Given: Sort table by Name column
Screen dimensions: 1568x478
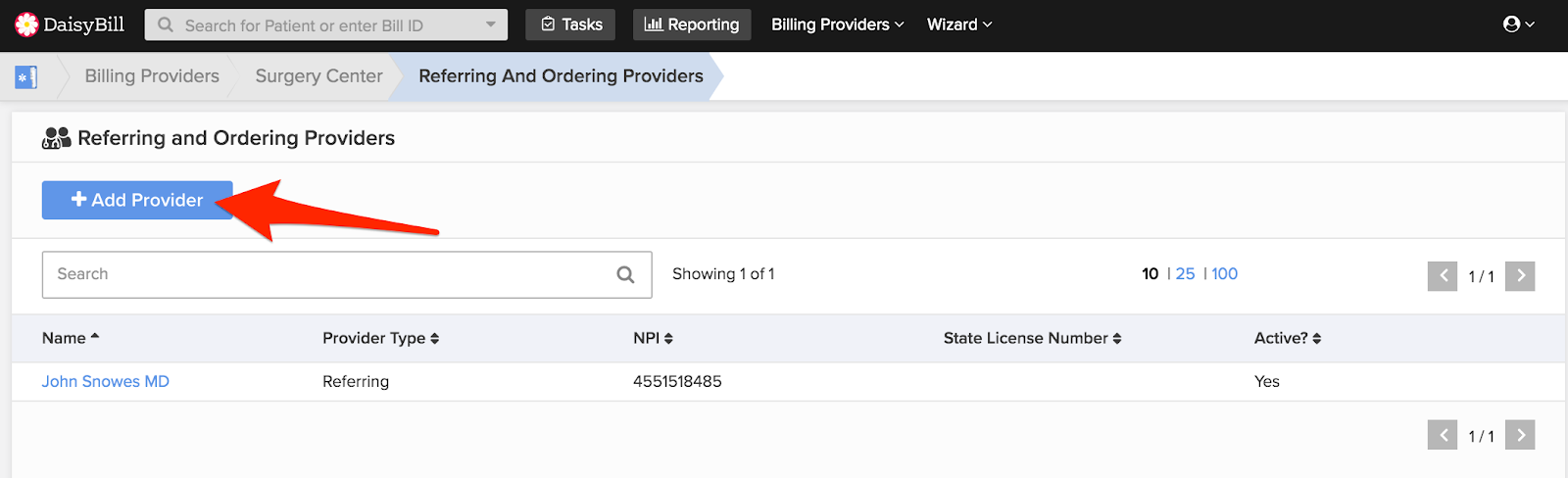Looking at the screenshot, I should coord(71,338).
